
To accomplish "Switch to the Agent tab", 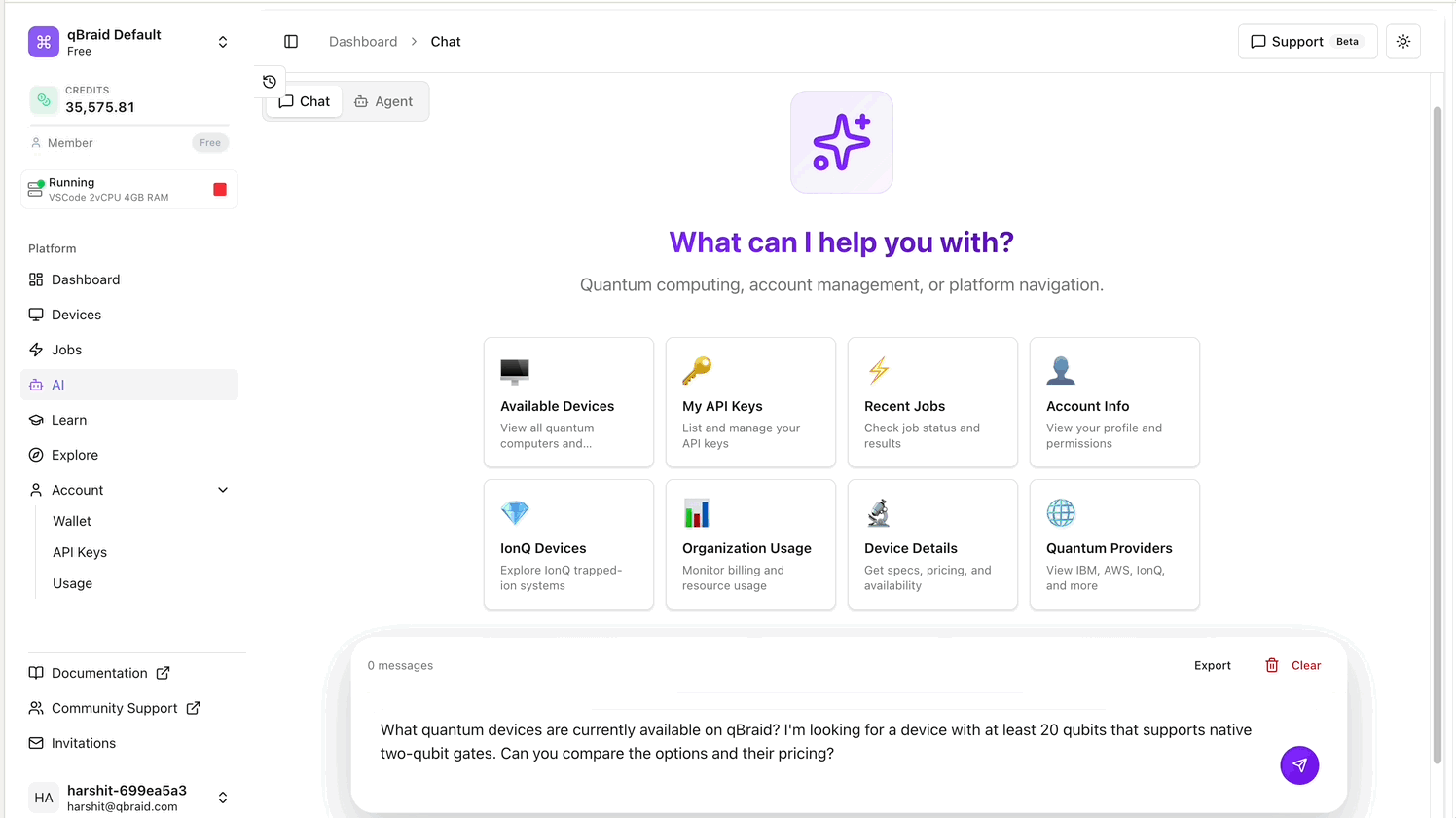I will [x=383, y=101].
